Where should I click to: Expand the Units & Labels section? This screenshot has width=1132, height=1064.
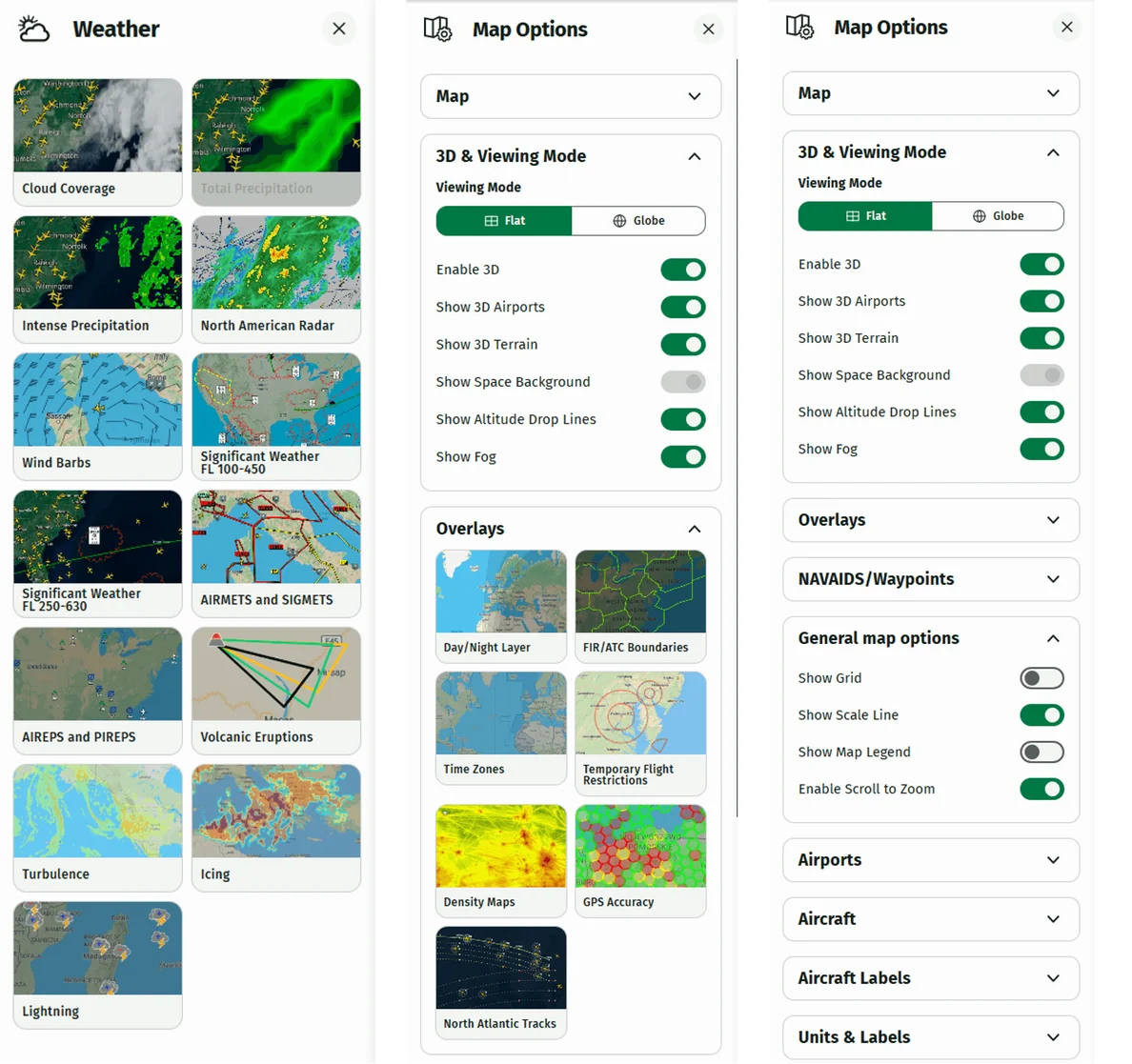click(x=931, y=1037)
